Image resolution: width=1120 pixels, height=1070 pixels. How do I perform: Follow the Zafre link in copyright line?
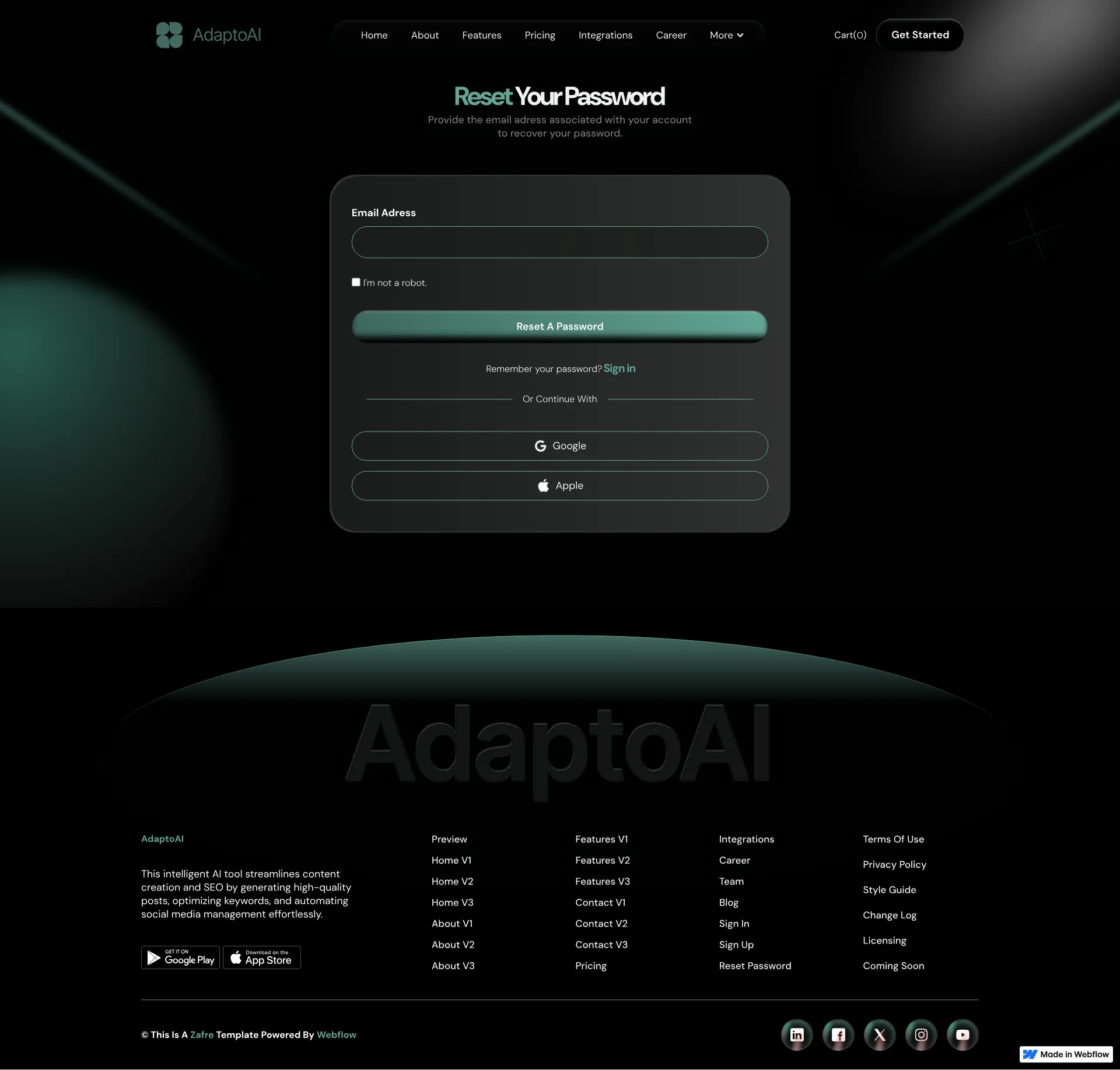click(202, 1035)
